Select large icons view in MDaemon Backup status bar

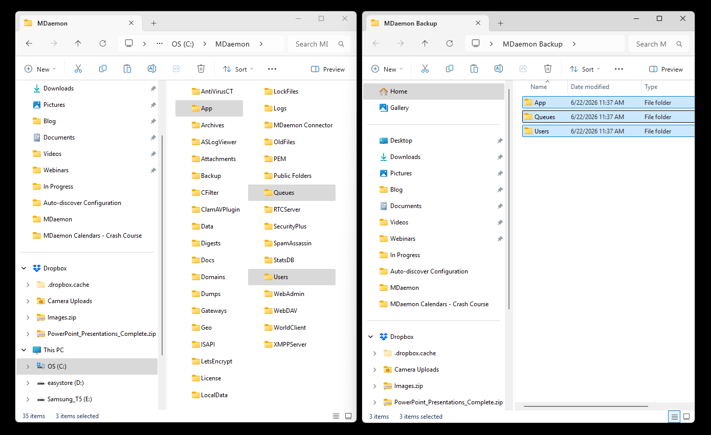687,416
